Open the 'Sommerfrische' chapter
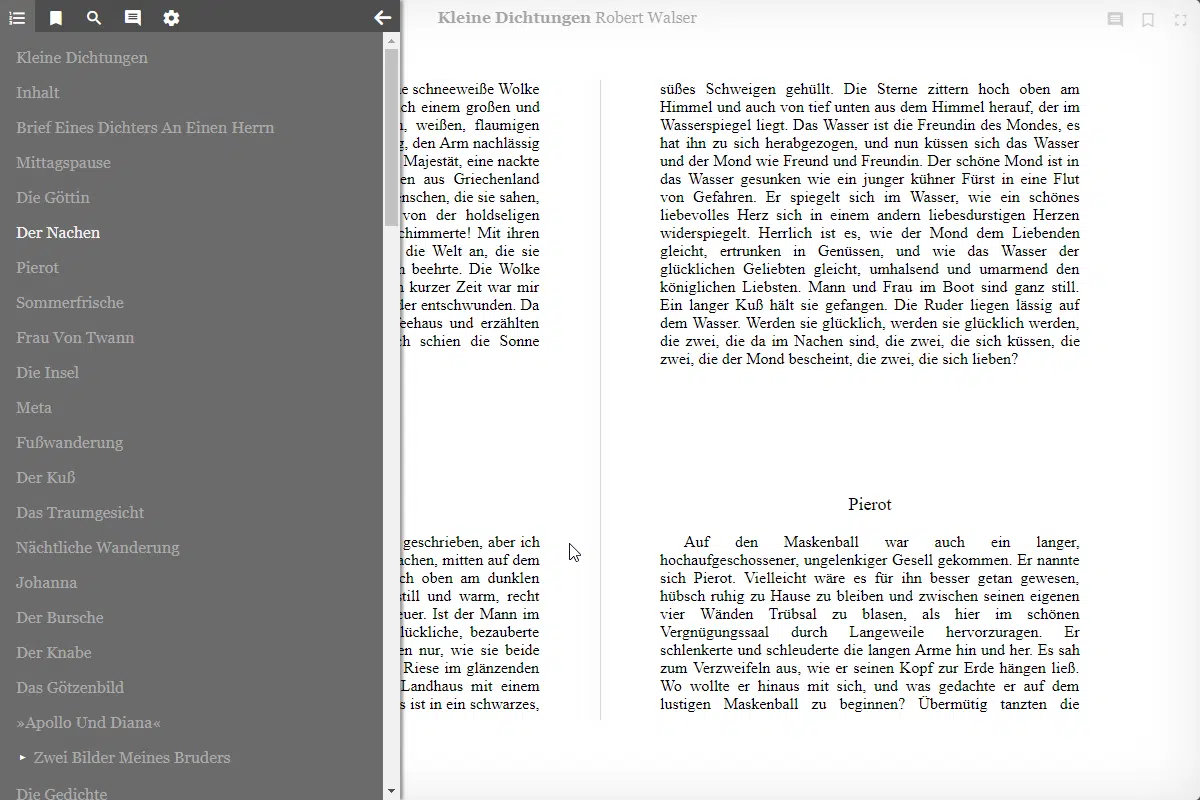Screen dimensions: 1200x800 pos(70,302)
